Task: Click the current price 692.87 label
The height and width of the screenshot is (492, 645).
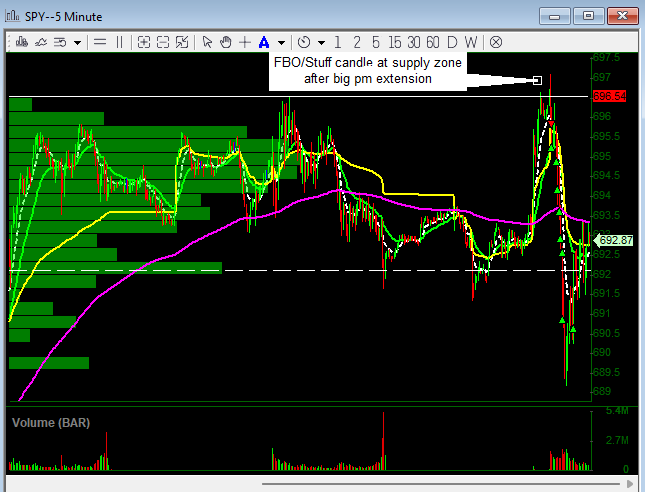Action: click(x=615, y=240)
